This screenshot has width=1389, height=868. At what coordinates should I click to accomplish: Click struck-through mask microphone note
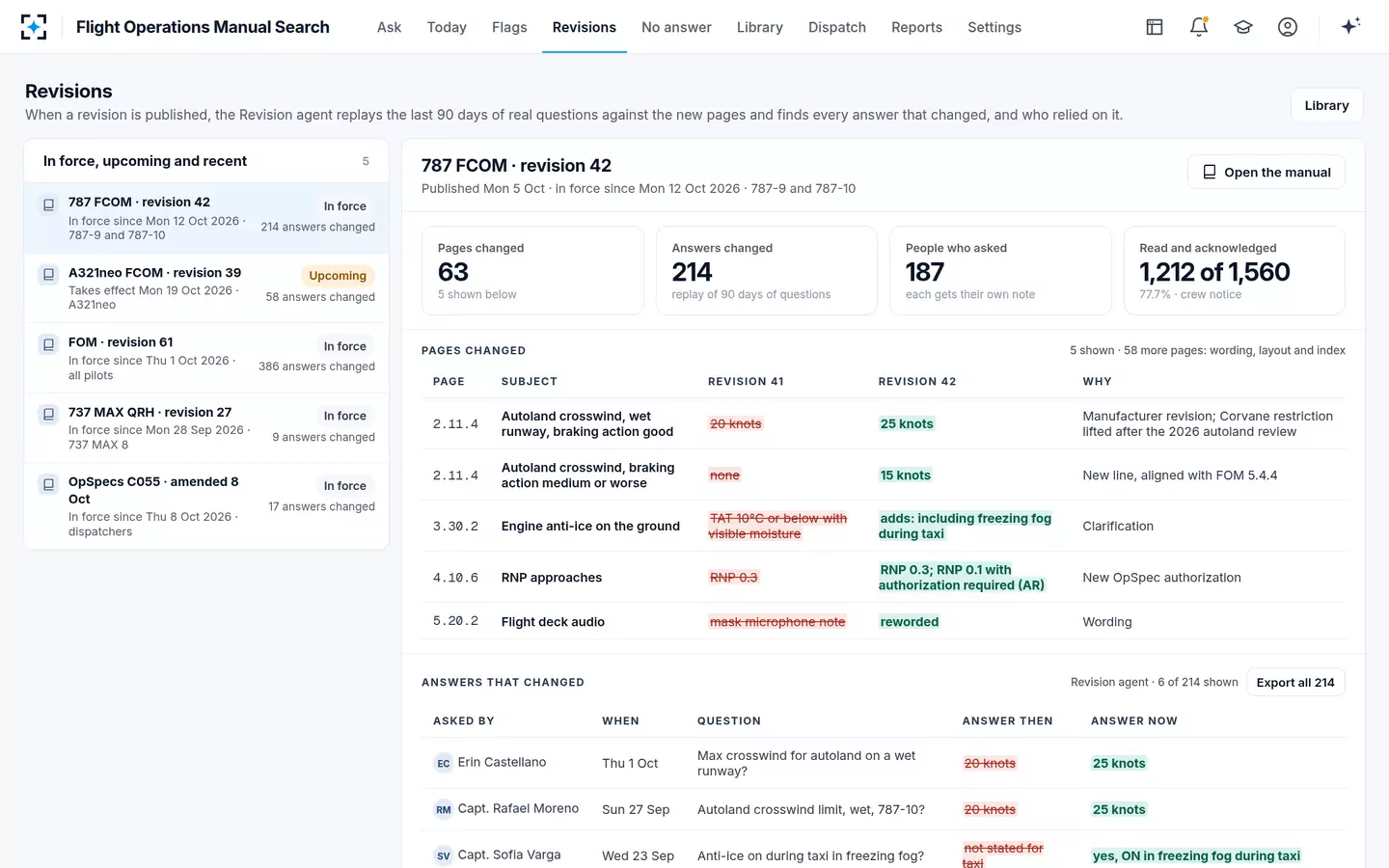point(777,622)
